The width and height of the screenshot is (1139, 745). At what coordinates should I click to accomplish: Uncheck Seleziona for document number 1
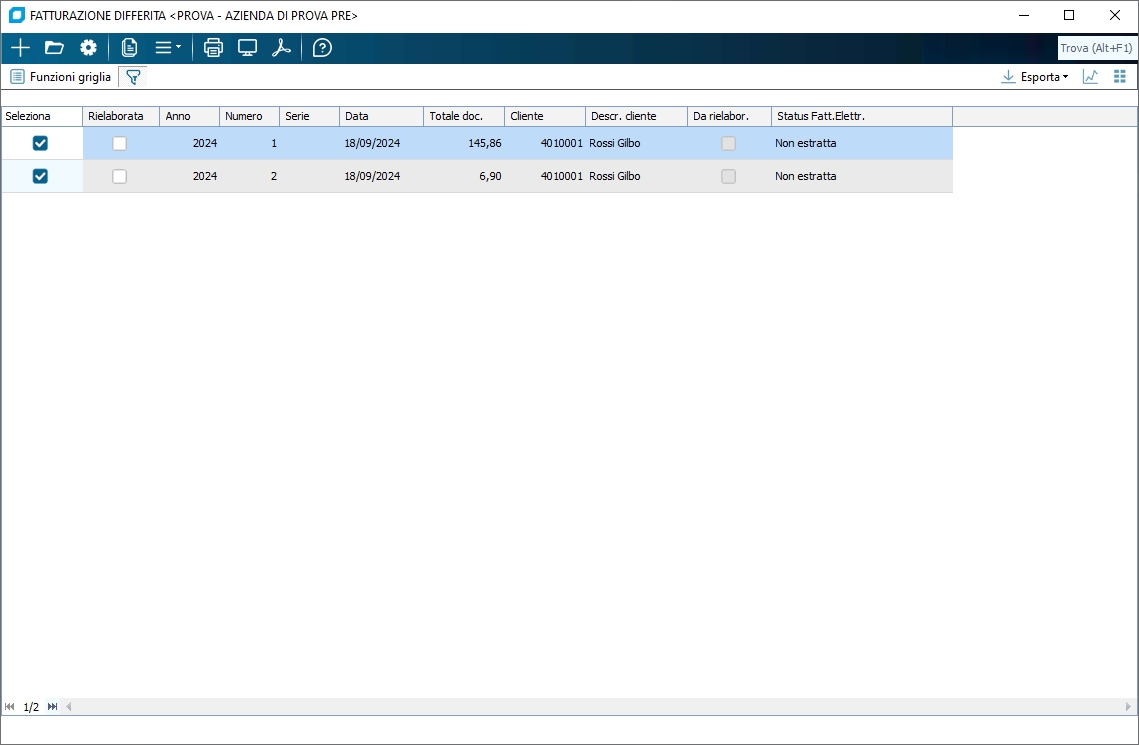pyautogui.click(x=41, y=144)
